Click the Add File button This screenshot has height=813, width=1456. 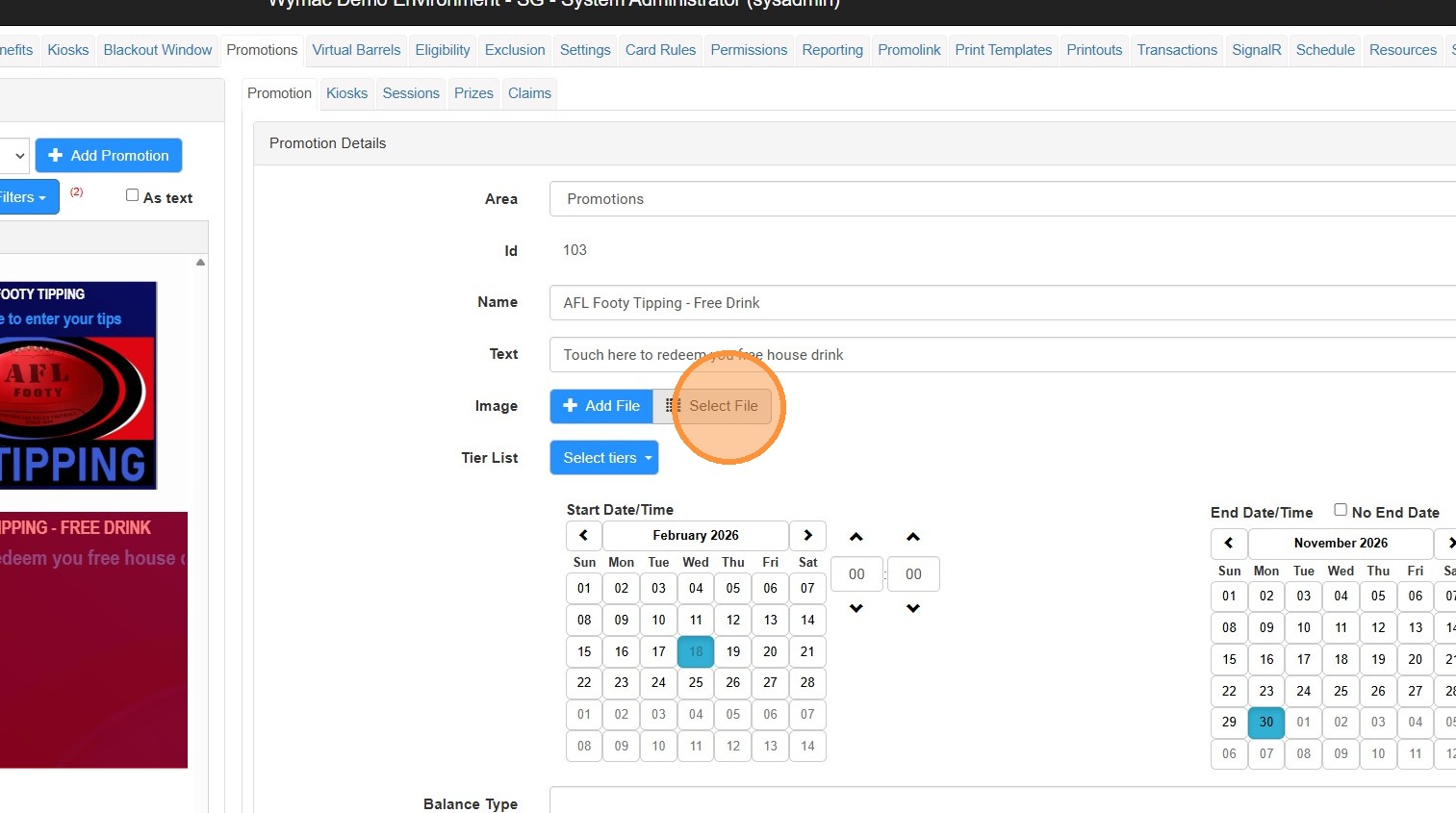601,406
